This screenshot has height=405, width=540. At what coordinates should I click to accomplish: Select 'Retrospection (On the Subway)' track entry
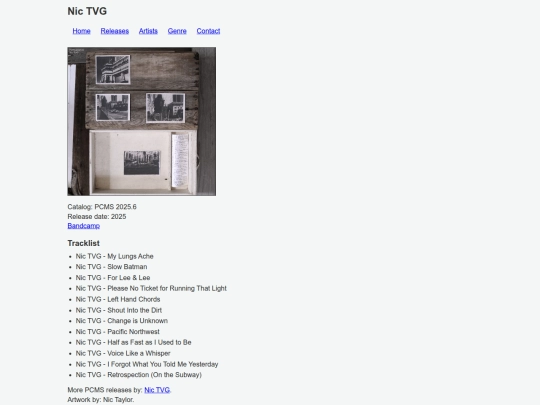tap(139, 375)
